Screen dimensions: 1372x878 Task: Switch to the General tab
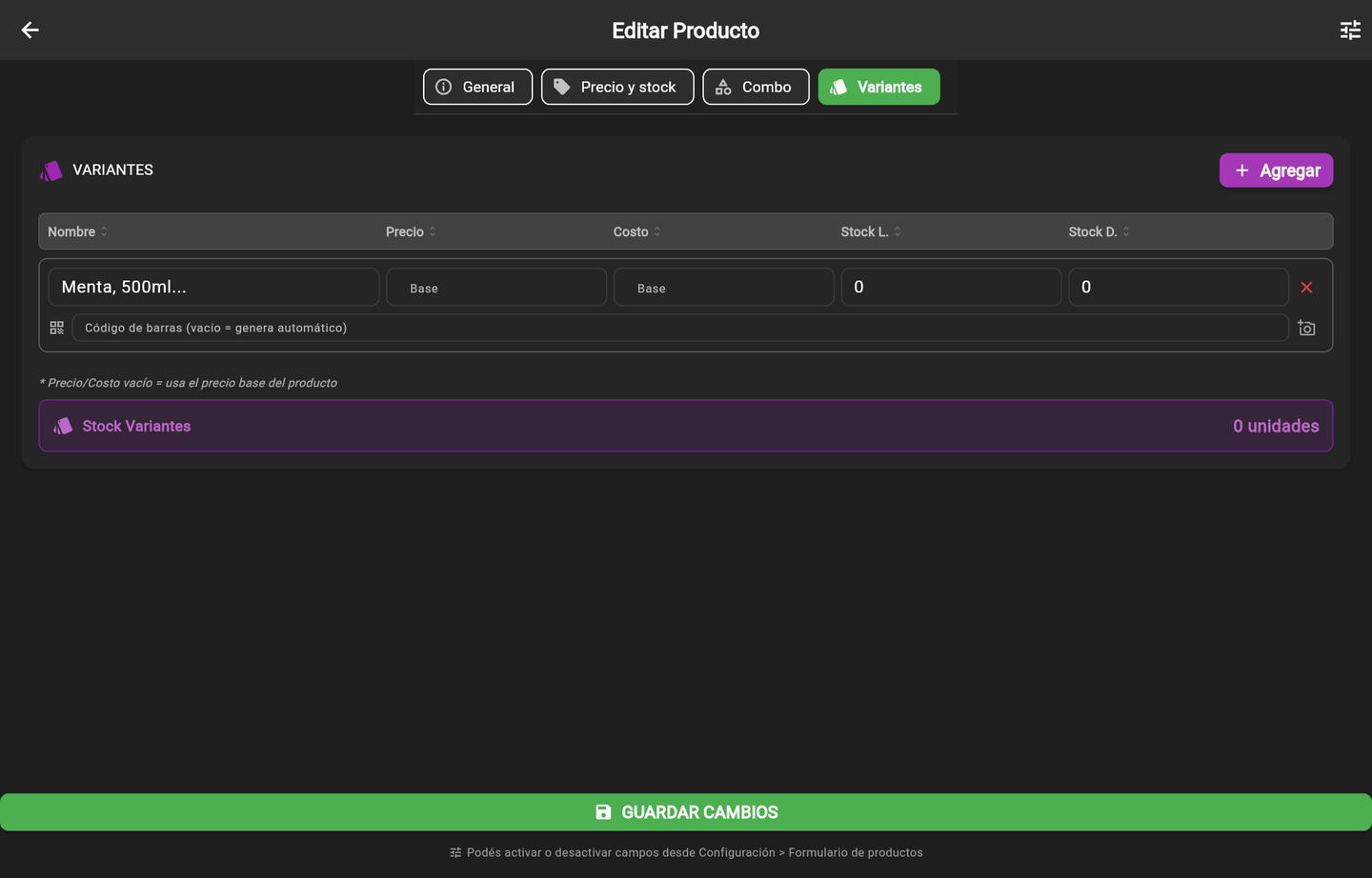coord(477,87)
